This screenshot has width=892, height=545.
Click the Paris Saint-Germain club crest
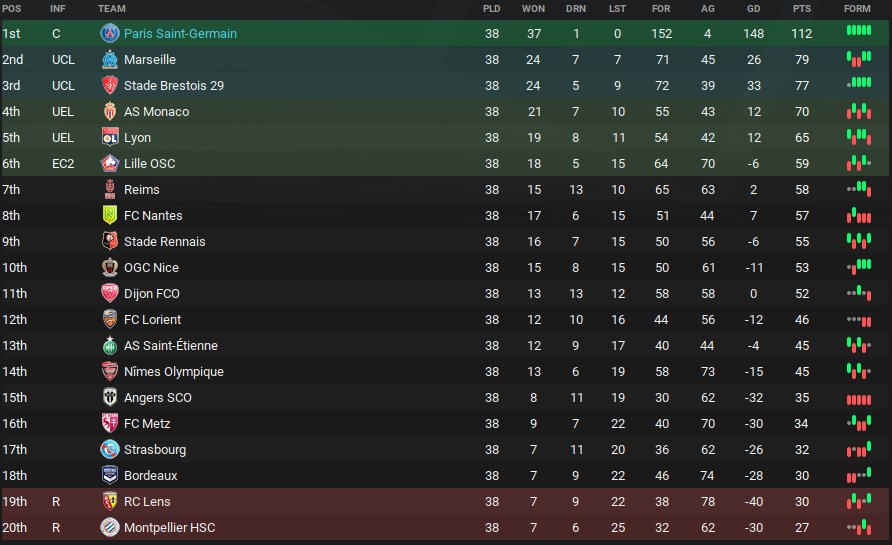coord(110,33)
